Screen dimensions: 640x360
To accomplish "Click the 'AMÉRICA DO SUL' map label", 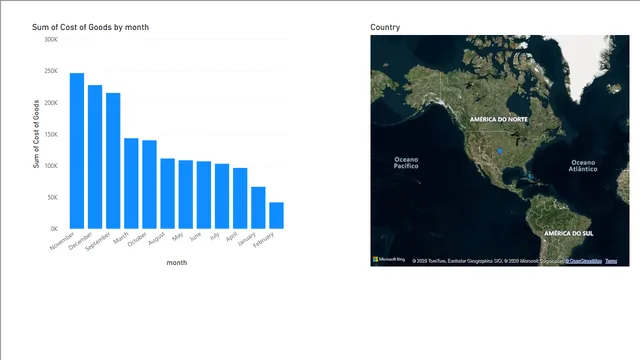I will pyautogui.click(x=569, y=233).
